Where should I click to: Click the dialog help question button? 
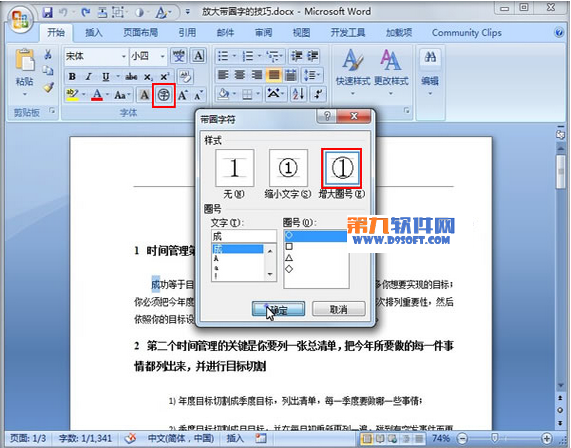click(327, 116)
